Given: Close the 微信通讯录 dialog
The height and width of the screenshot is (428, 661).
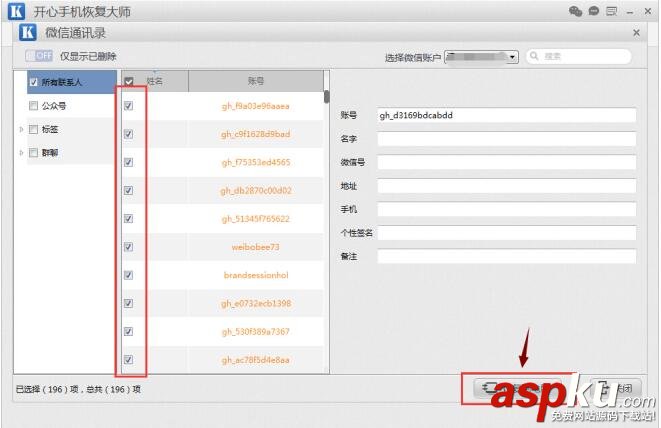Looking at the screenshot, I should (x=636, y=33).
